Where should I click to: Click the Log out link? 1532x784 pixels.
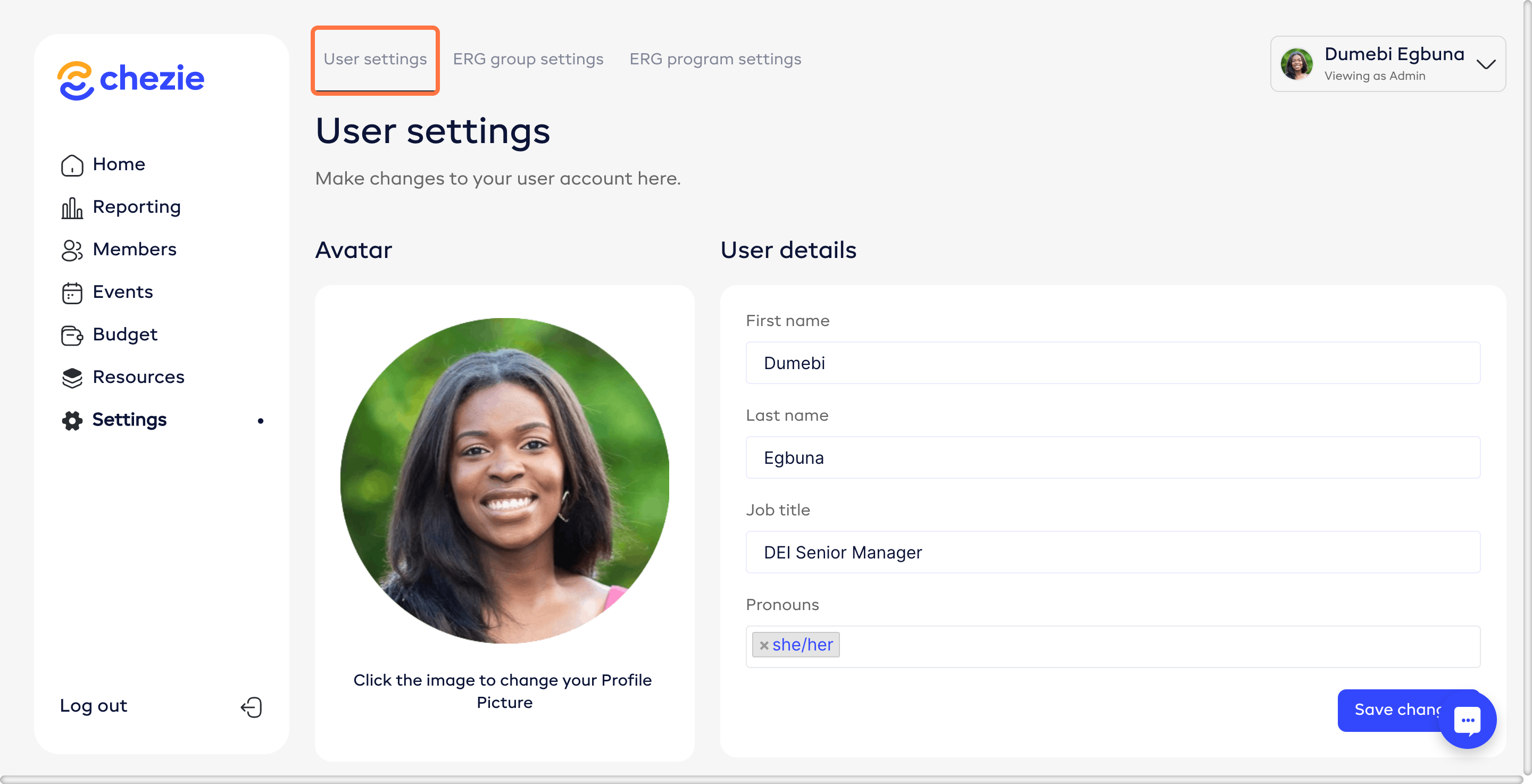click(94, 705)
